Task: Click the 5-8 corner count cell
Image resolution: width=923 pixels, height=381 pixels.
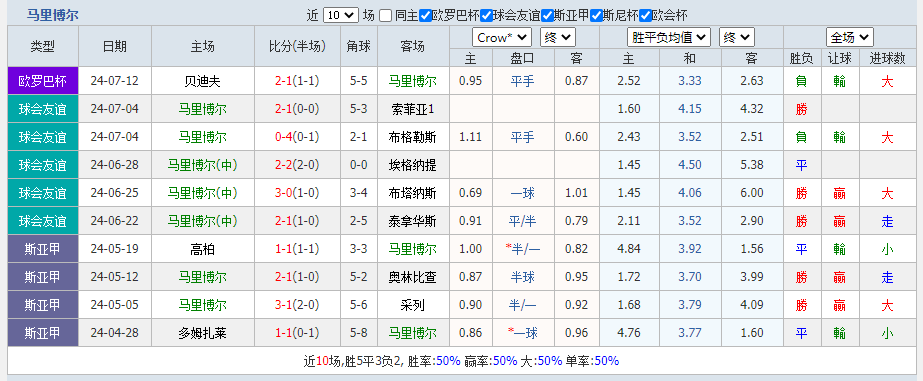Action: [x=359, y=333]
